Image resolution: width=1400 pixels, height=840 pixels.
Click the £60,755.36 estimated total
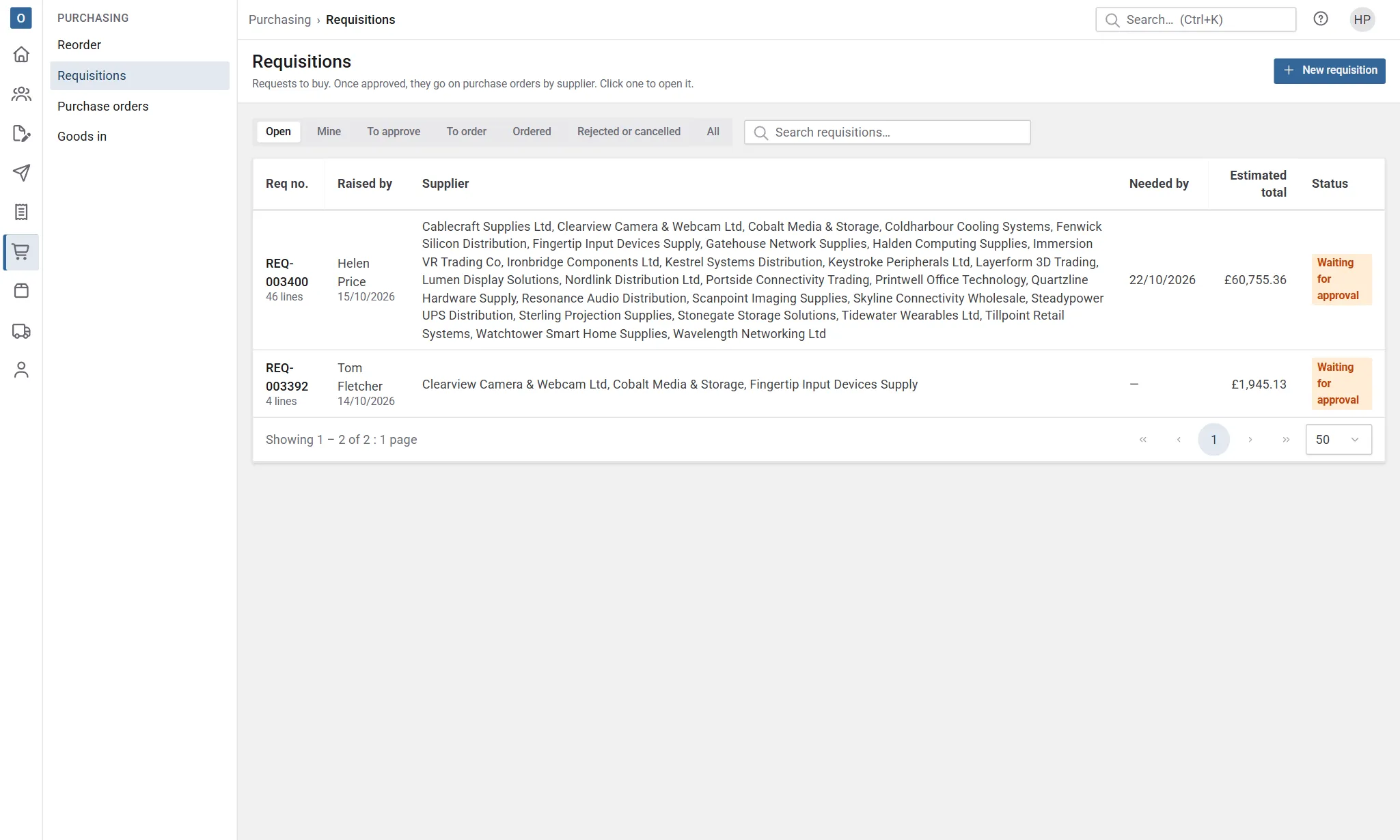click(1255, 280)
